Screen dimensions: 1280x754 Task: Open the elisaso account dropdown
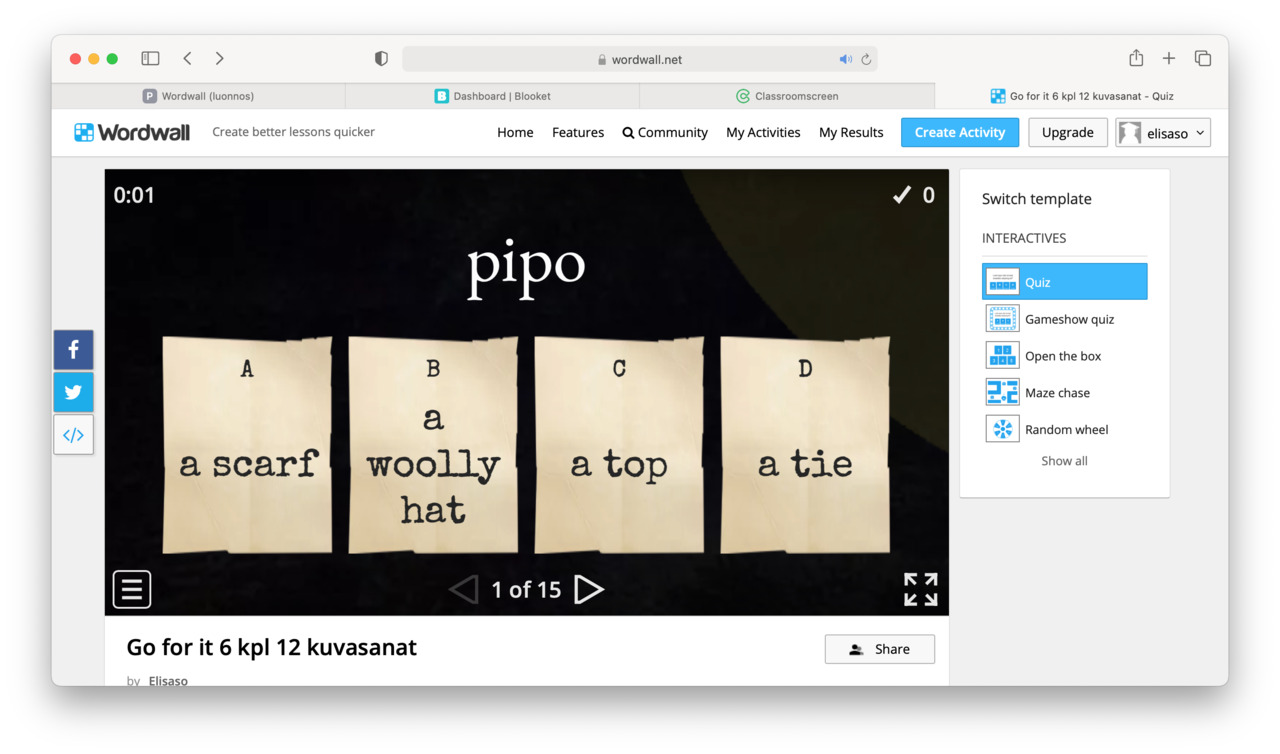pyautogui.click(x=1163, y=133)
